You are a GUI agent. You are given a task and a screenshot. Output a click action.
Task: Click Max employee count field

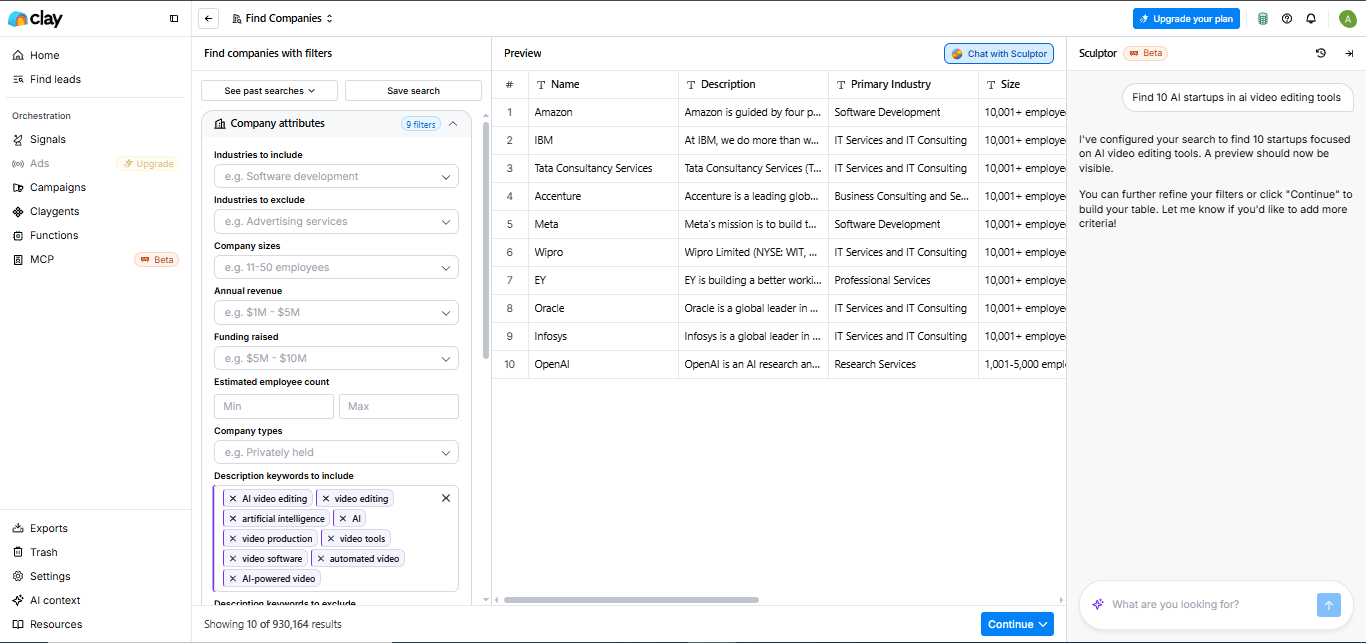tap(399, 406)
